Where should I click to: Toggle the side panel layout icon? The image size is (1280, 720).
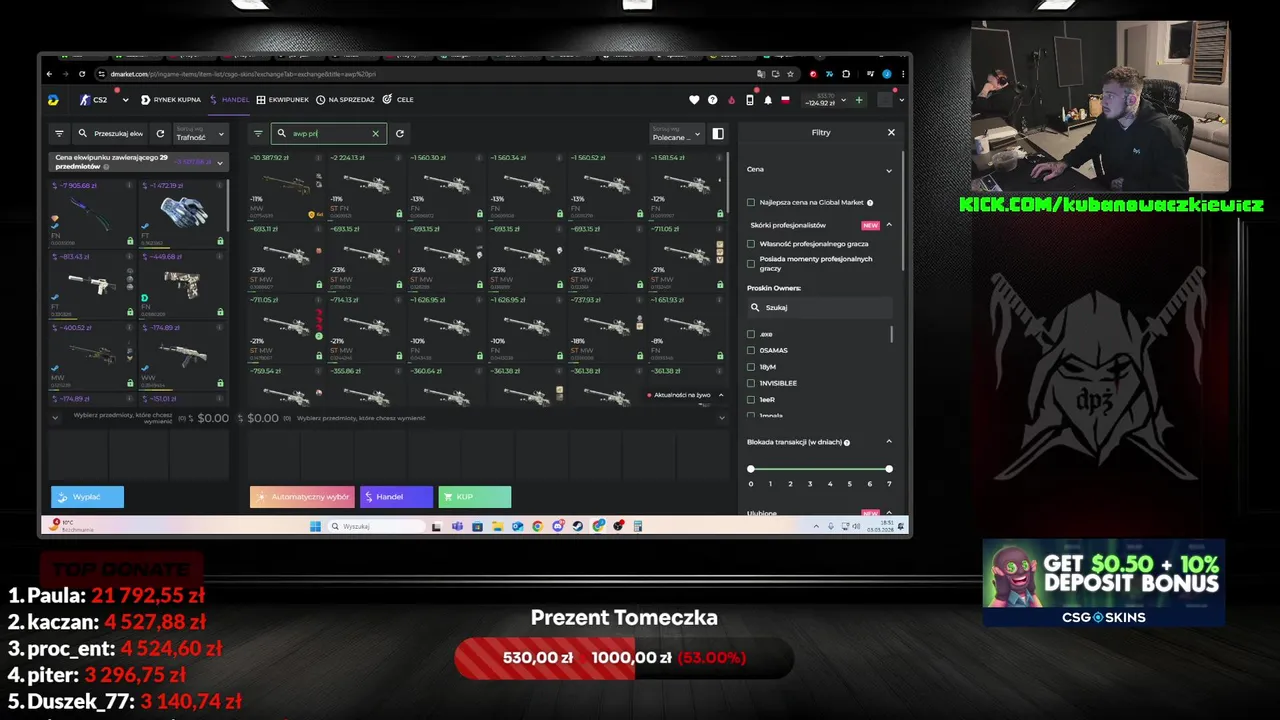click(x=718, y=133)
